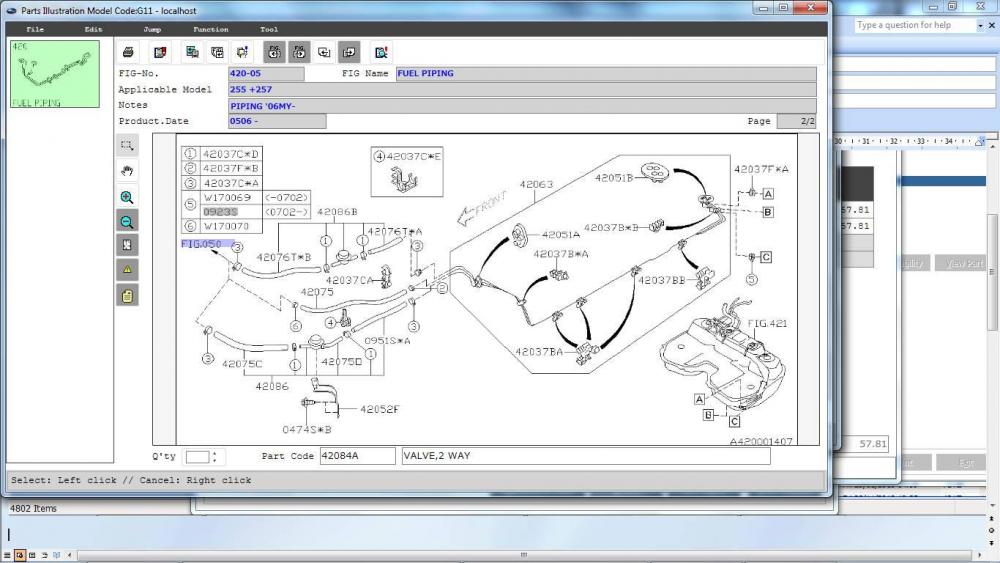
Task: Click the Product.Date field 0506 -
Action: tap(277, 121)
